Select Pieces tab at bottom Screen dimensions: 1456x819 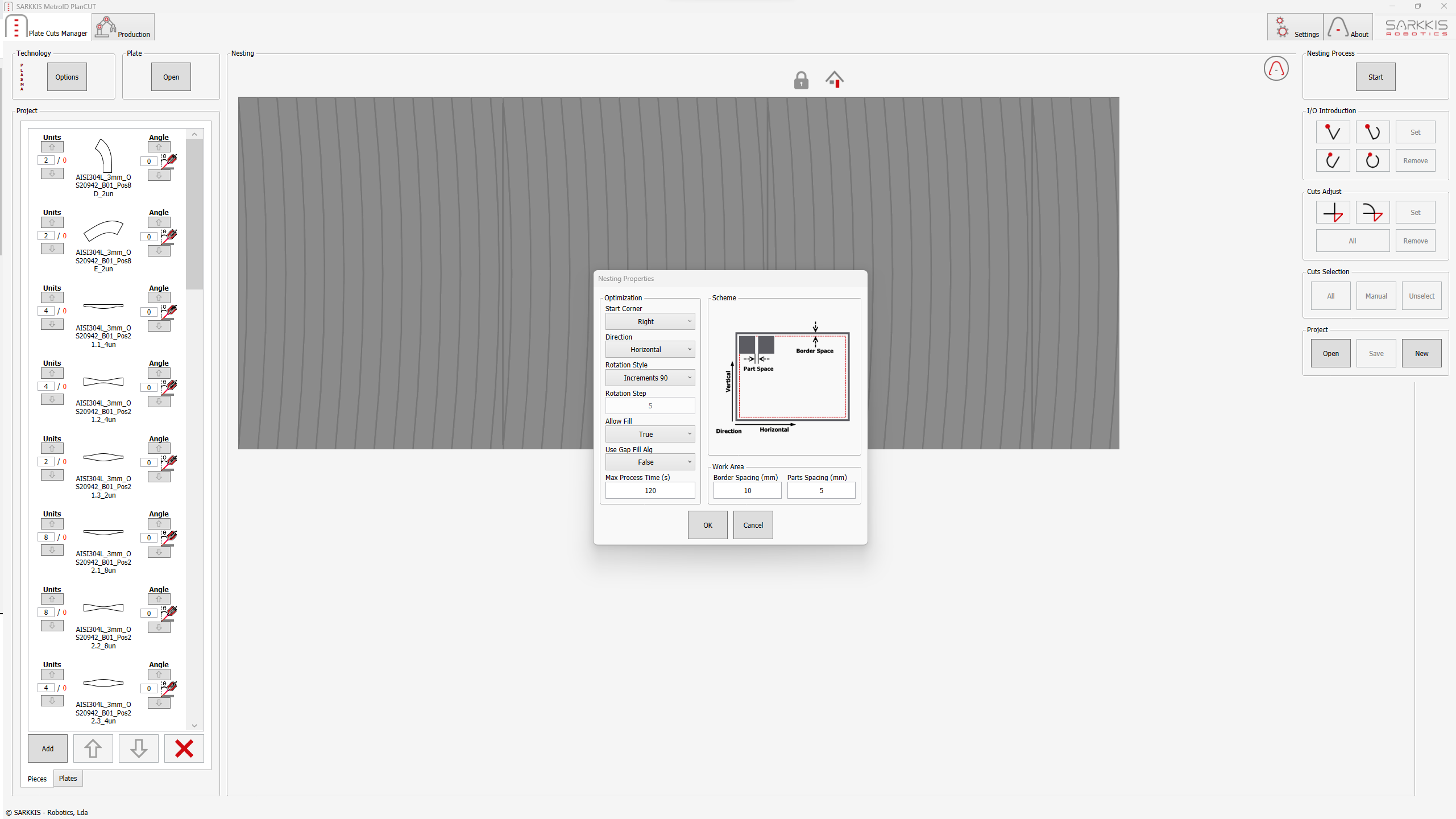38,779
